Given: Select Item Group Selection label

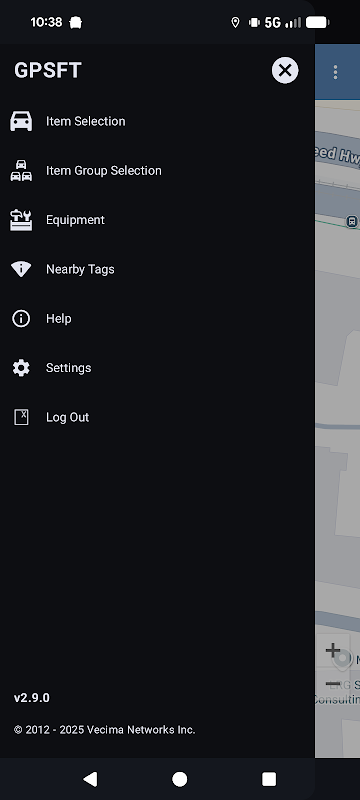Looking at the screenshot, I should 104,170.
